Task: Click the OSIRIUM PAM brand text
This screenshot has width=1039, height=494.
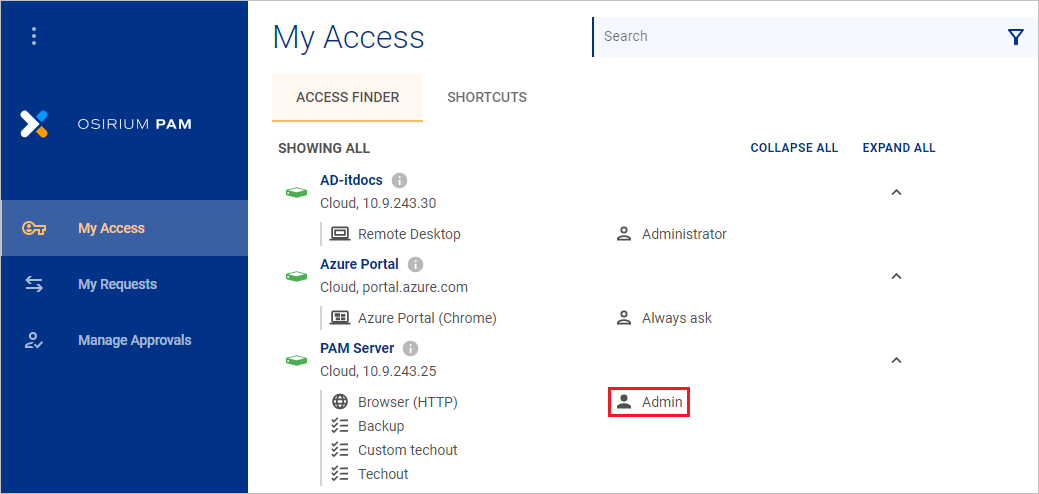Action: (135, 124)
